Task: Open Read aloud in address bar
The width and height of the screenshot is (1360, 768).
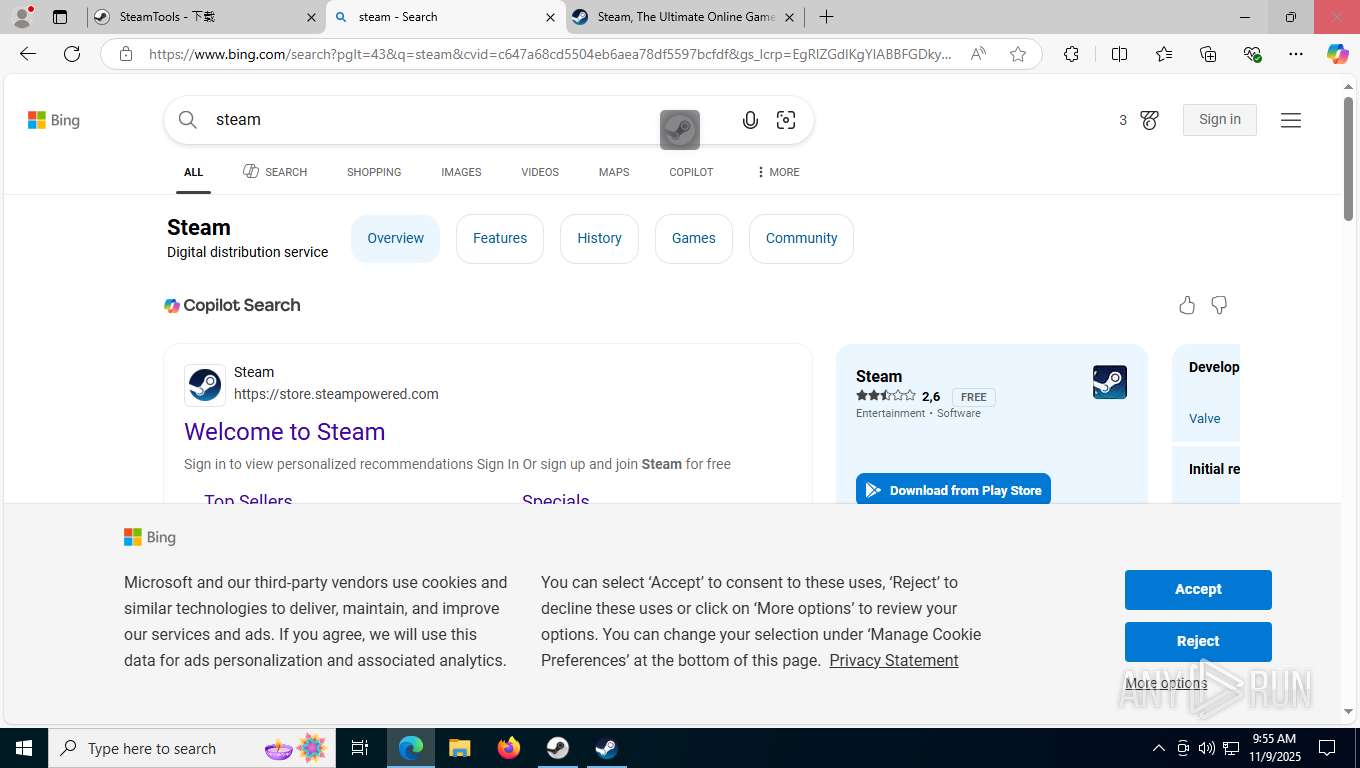Action: (978, 54)
